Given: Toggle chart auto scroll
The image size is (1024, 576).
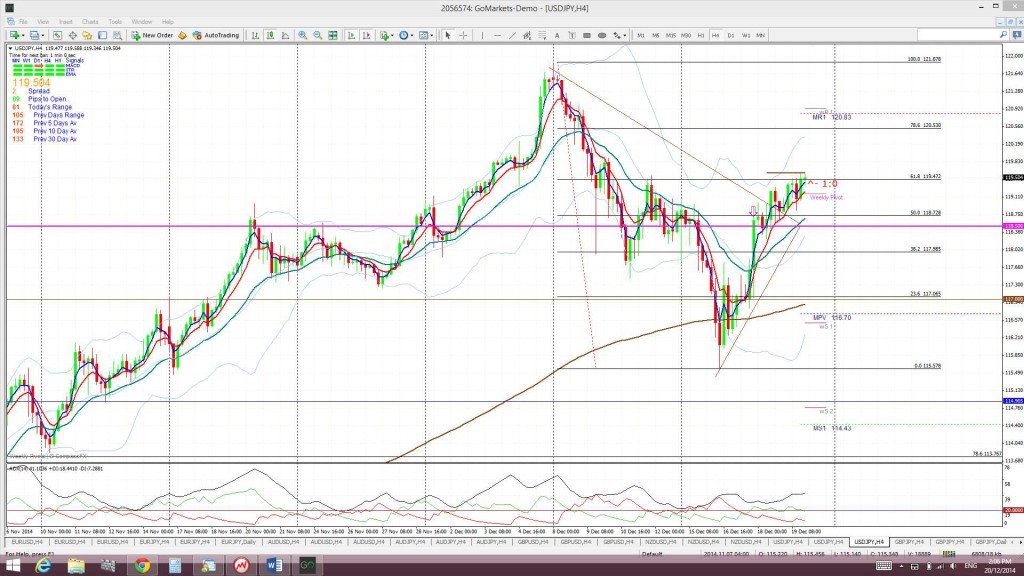Looking at the screenshot, I should 351,35.
